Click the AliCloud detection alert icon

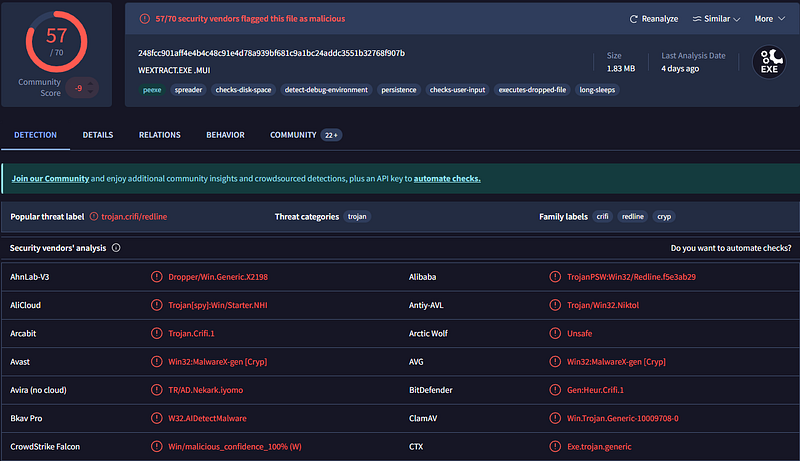[x=156, y=305]
